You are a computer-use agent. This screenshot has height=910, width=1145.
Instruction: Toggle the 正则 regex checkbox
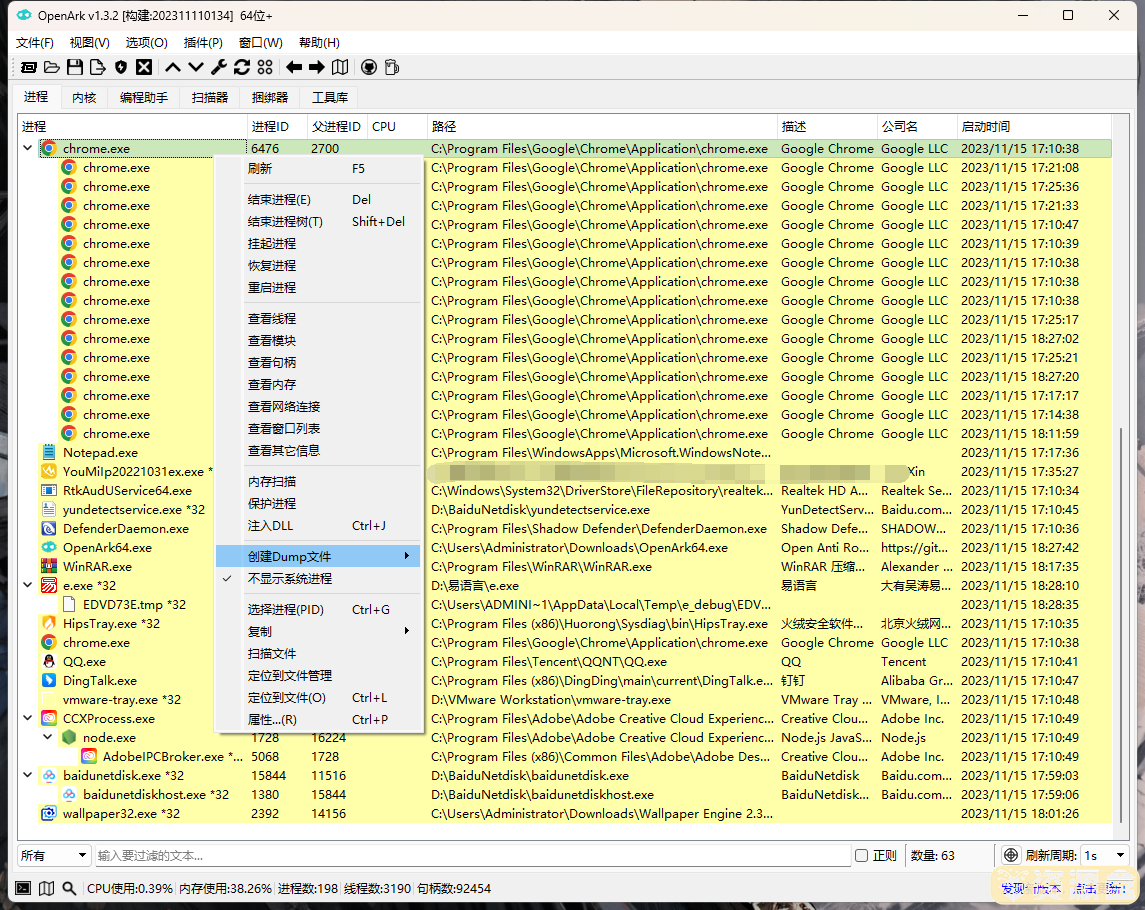click(x=862, y=855)
